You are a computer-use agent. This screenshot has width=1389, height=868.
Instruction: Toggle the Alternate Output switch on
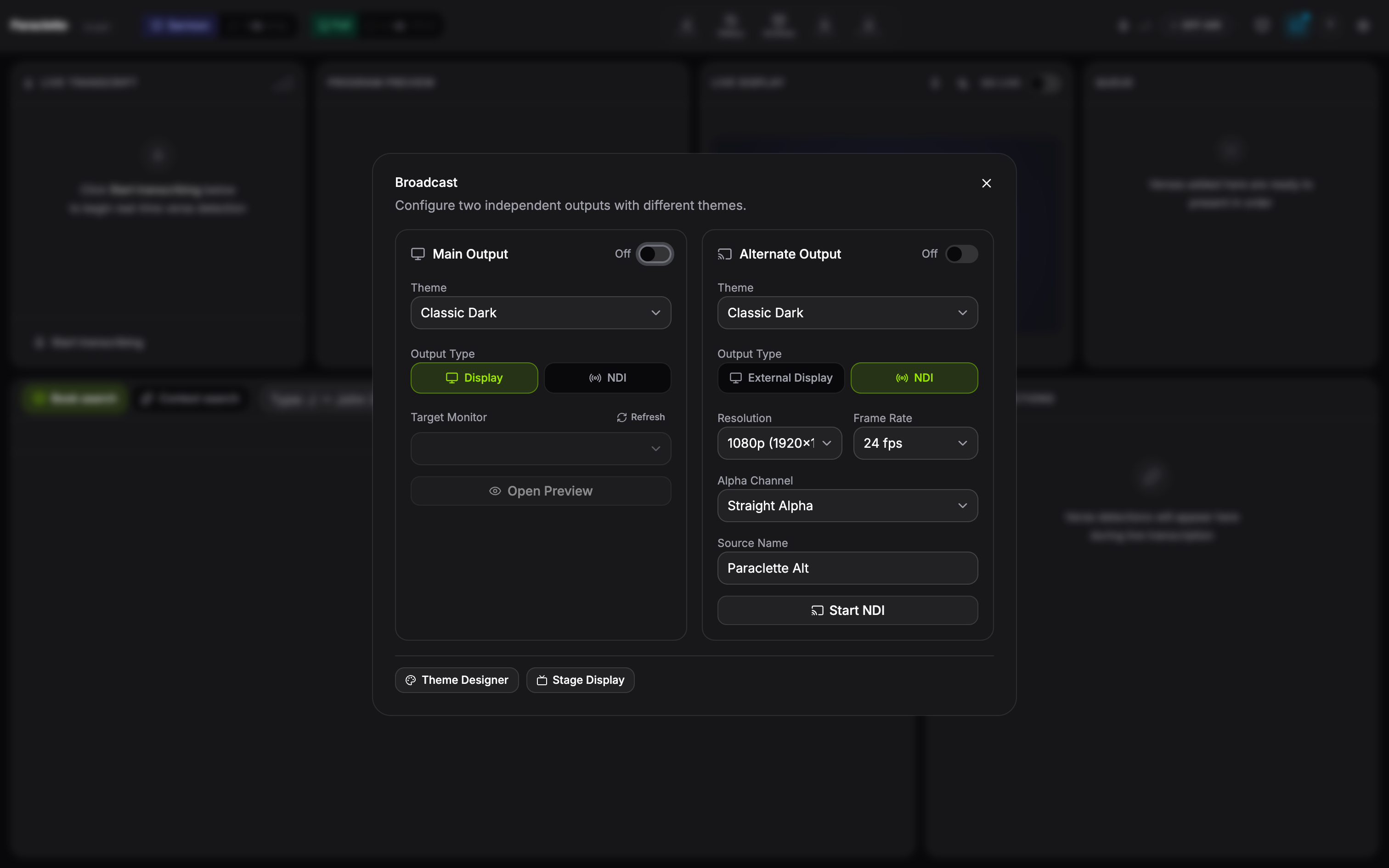(x=961, y=254)
